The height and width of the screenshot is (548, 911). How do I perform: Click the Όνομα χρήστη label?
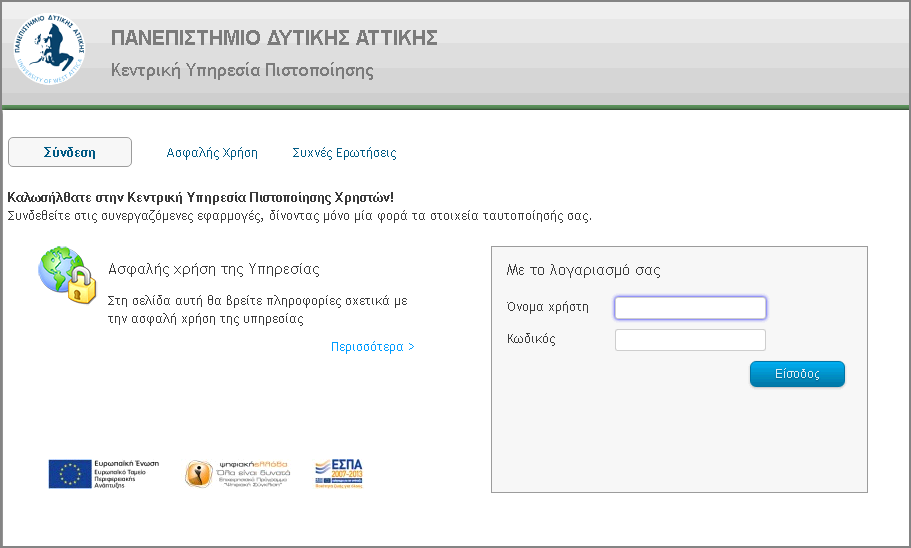tap(548, 307)
